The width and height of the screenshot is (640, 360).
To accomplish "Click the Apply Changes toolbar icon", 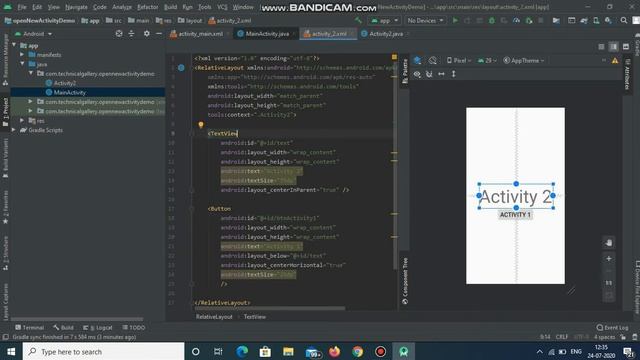I will pyautogui.click(x=467, y=20).
